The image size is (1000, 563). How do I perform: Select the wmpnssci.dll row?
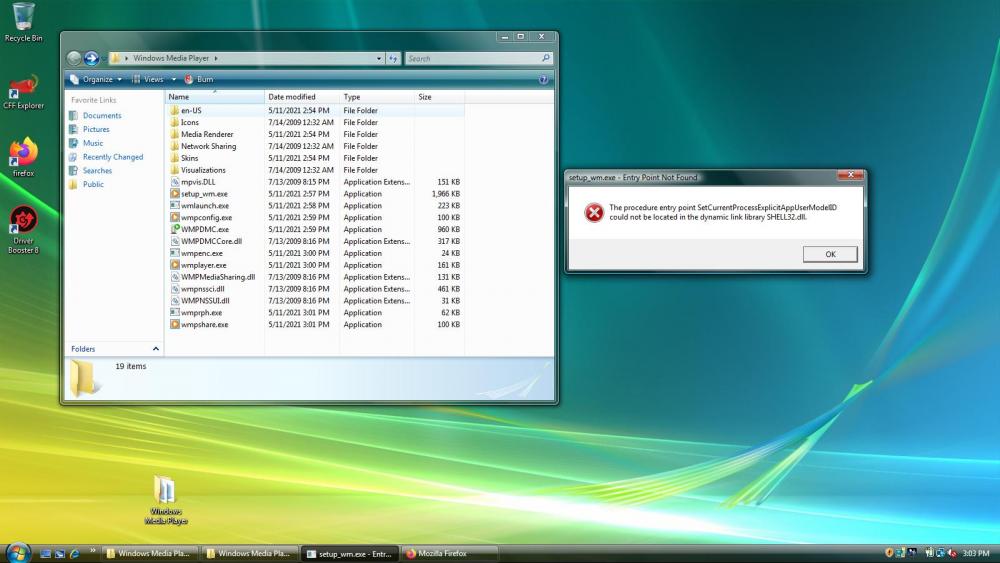(316, 289)
